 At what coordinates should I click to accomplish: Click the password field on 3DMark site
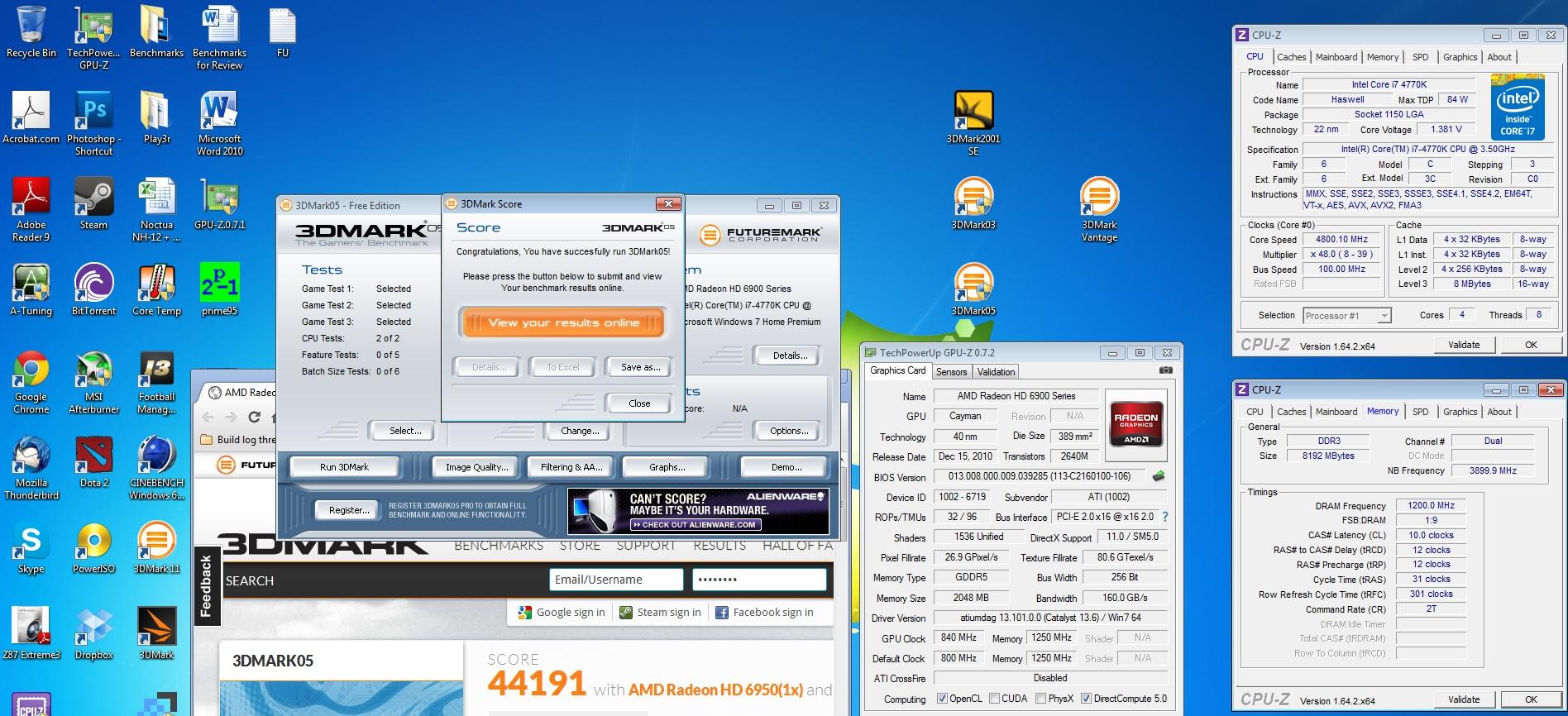pos(759,580)
